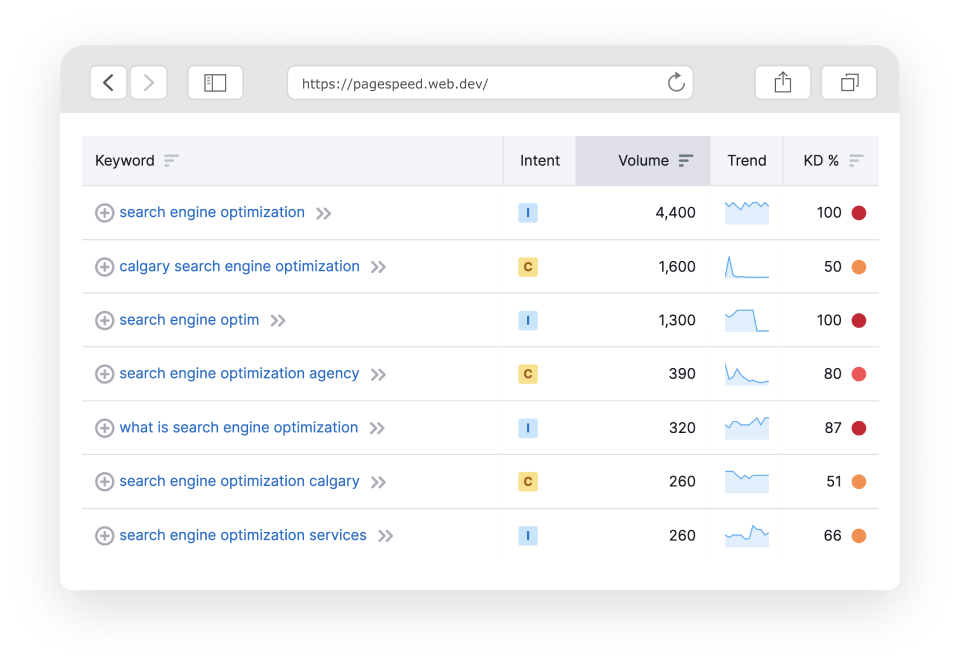Open the share icon in browser toolbar
Screen dimensions: 960x665
click(x=783, y=83)
